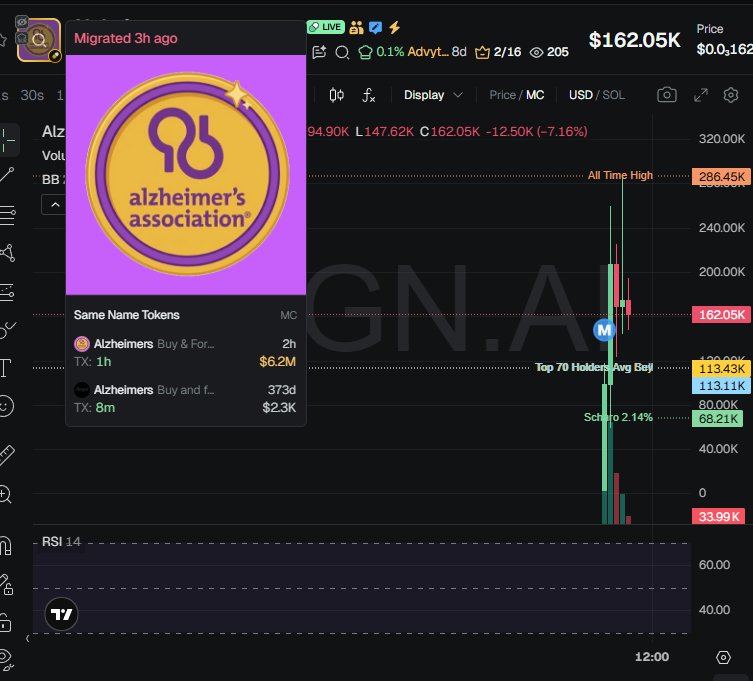Toggle the hidden eye icon on token avatar
Image resolution: width=753 pixels, height=681 pixels.
[22, 22]
